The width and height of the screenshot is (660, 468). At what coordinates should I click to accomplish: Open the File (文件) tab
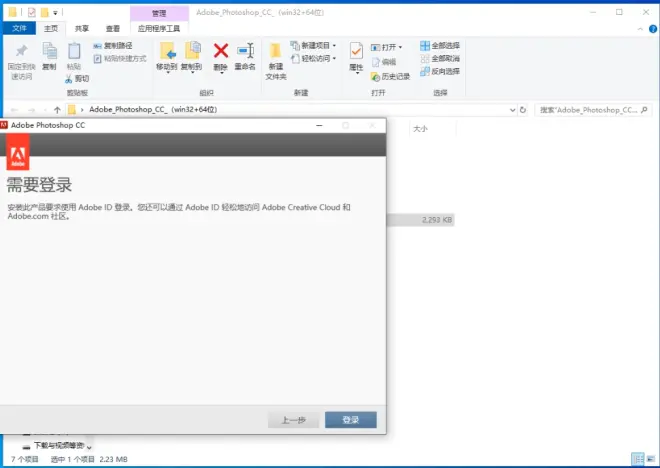tap(19, 28)
